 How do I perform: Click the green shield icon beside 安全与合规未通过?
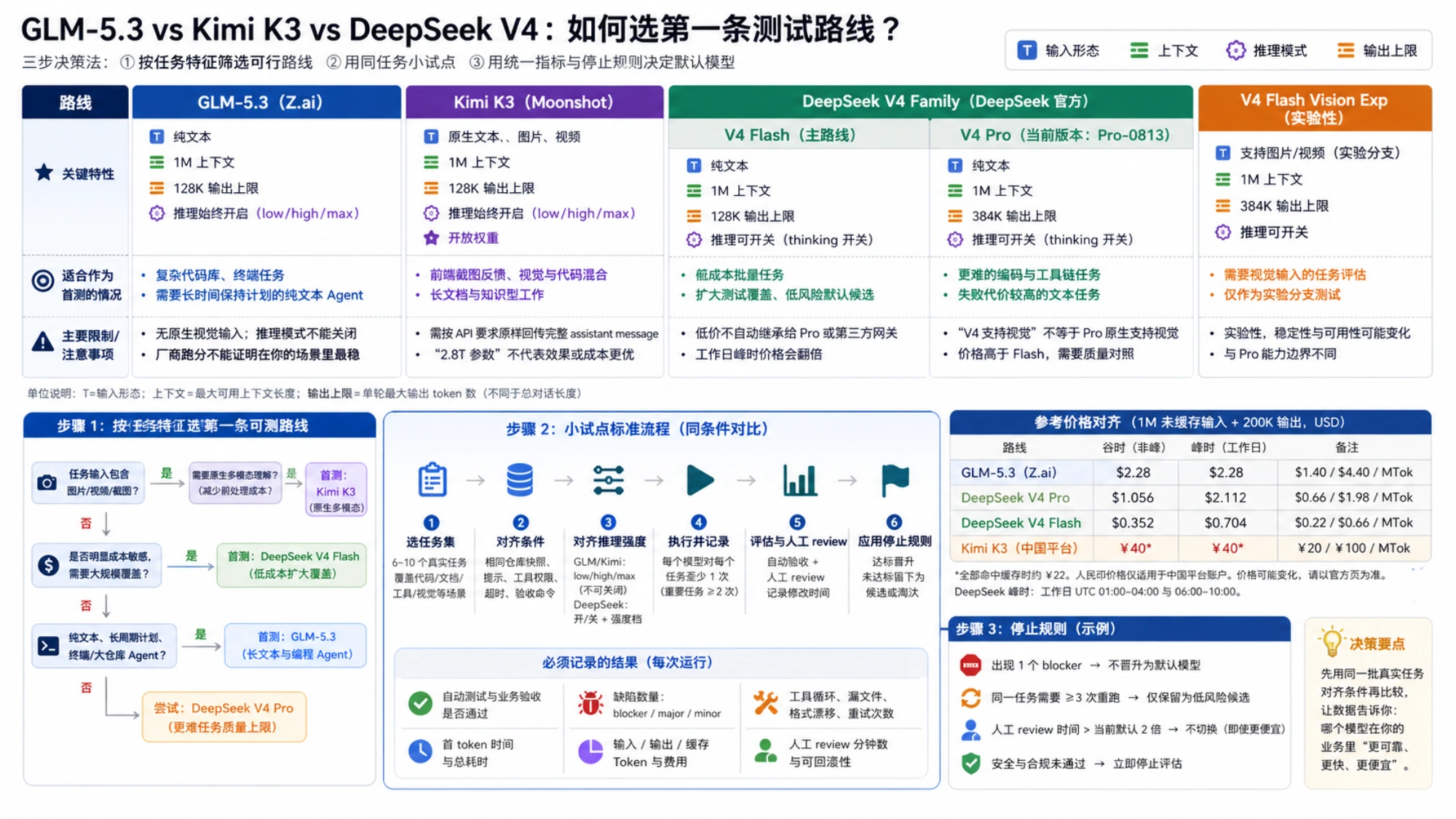click(970, 764)
